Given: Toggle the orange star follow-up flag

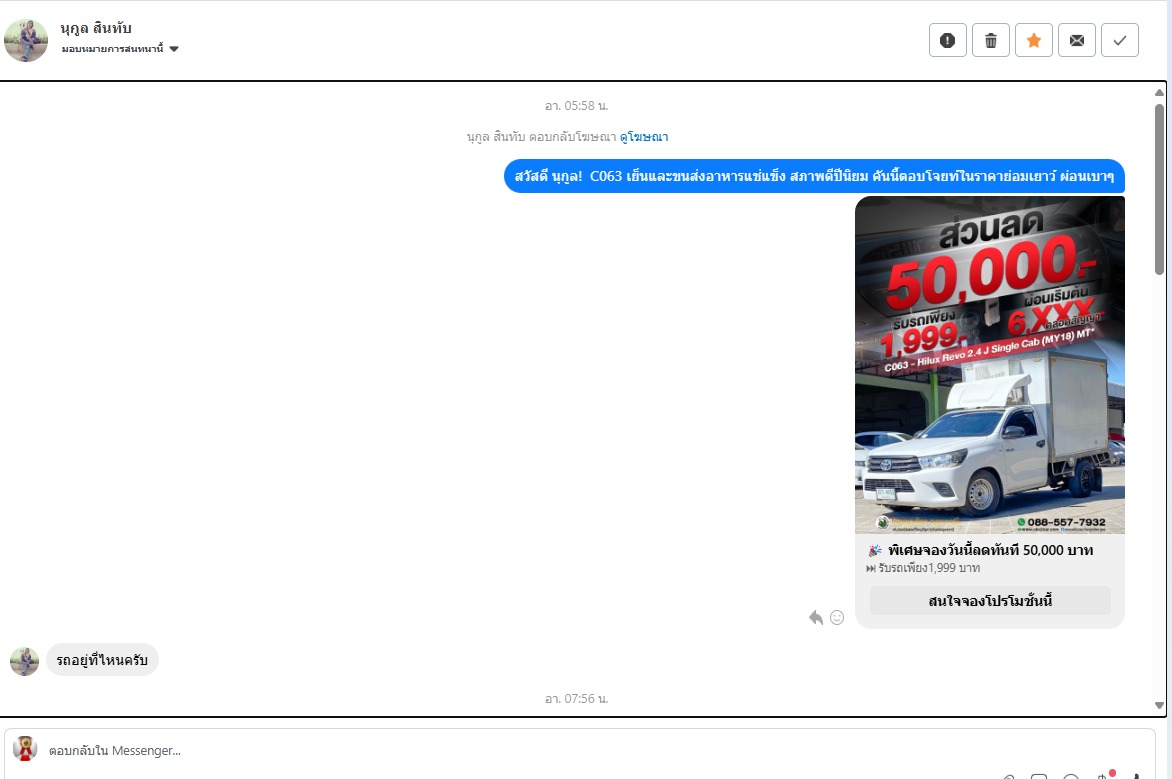Looking at the screenshot, I should 1034,40.
